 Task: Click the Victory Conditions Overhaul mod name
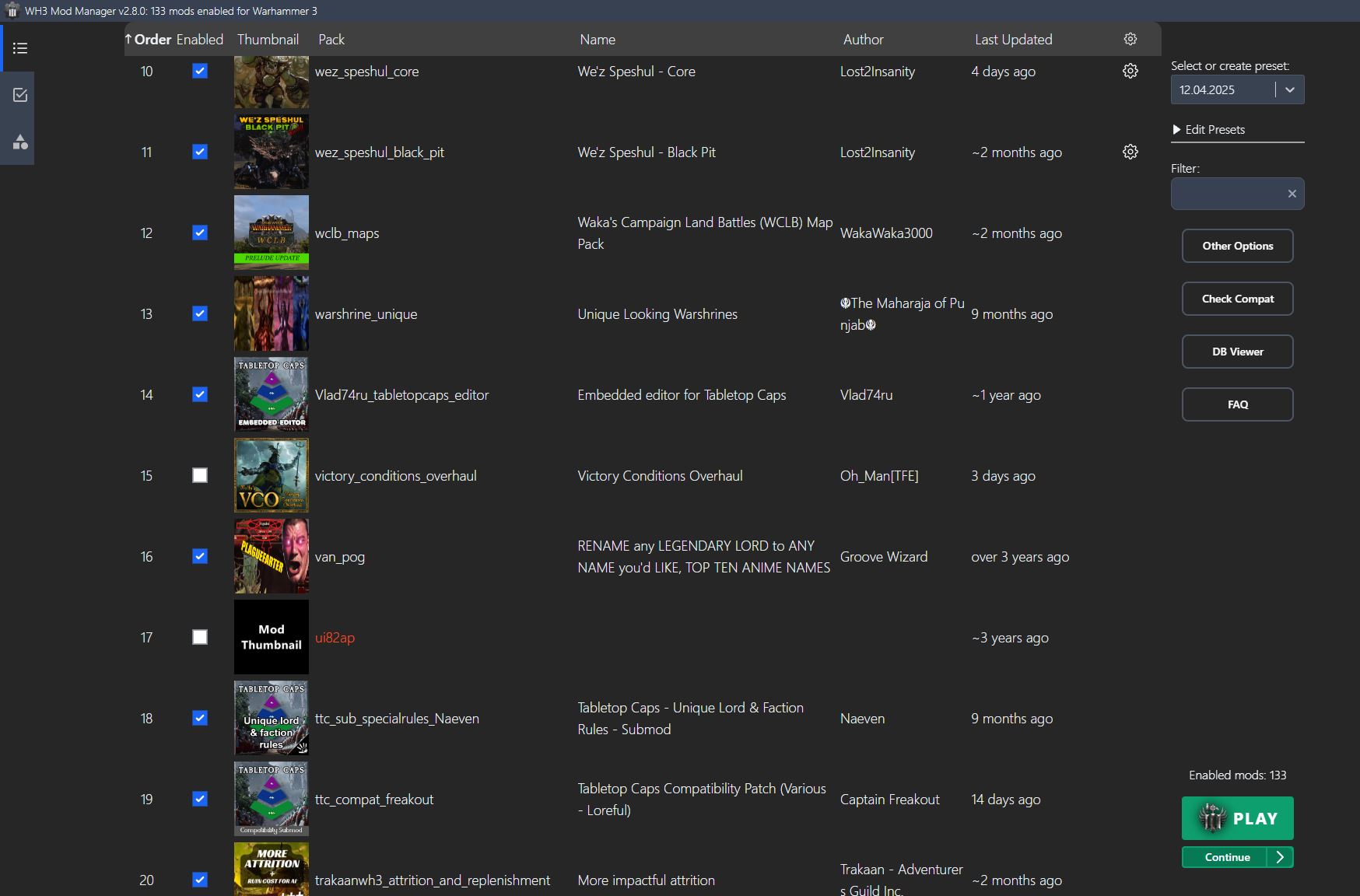pyautogui.click(x=660, y=476)
